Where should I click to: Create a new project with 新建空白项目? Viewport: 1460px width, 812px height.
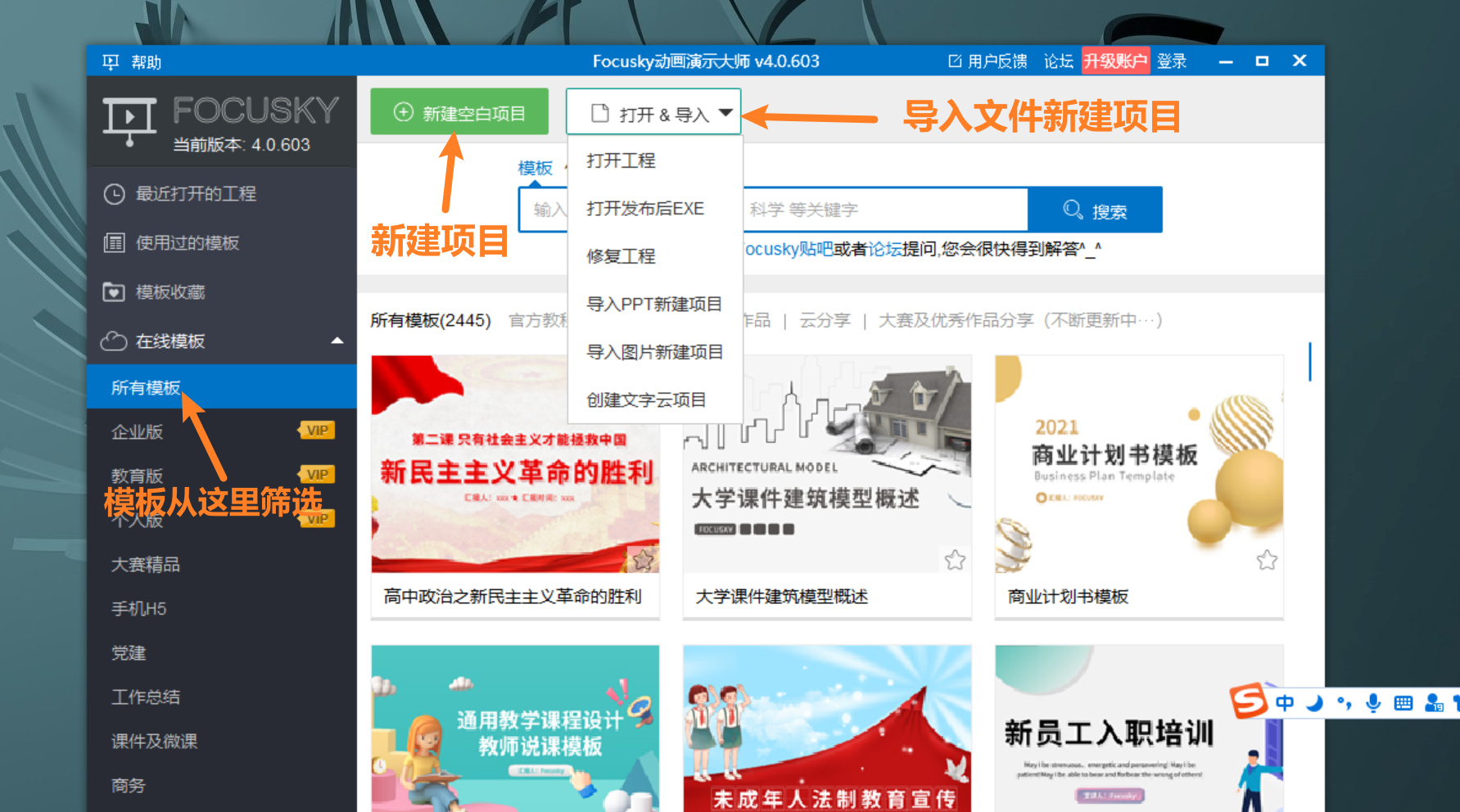coord(459,112)
